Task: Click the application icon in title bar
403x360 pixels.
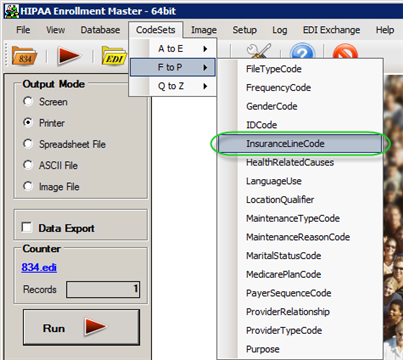Action: 11,11
